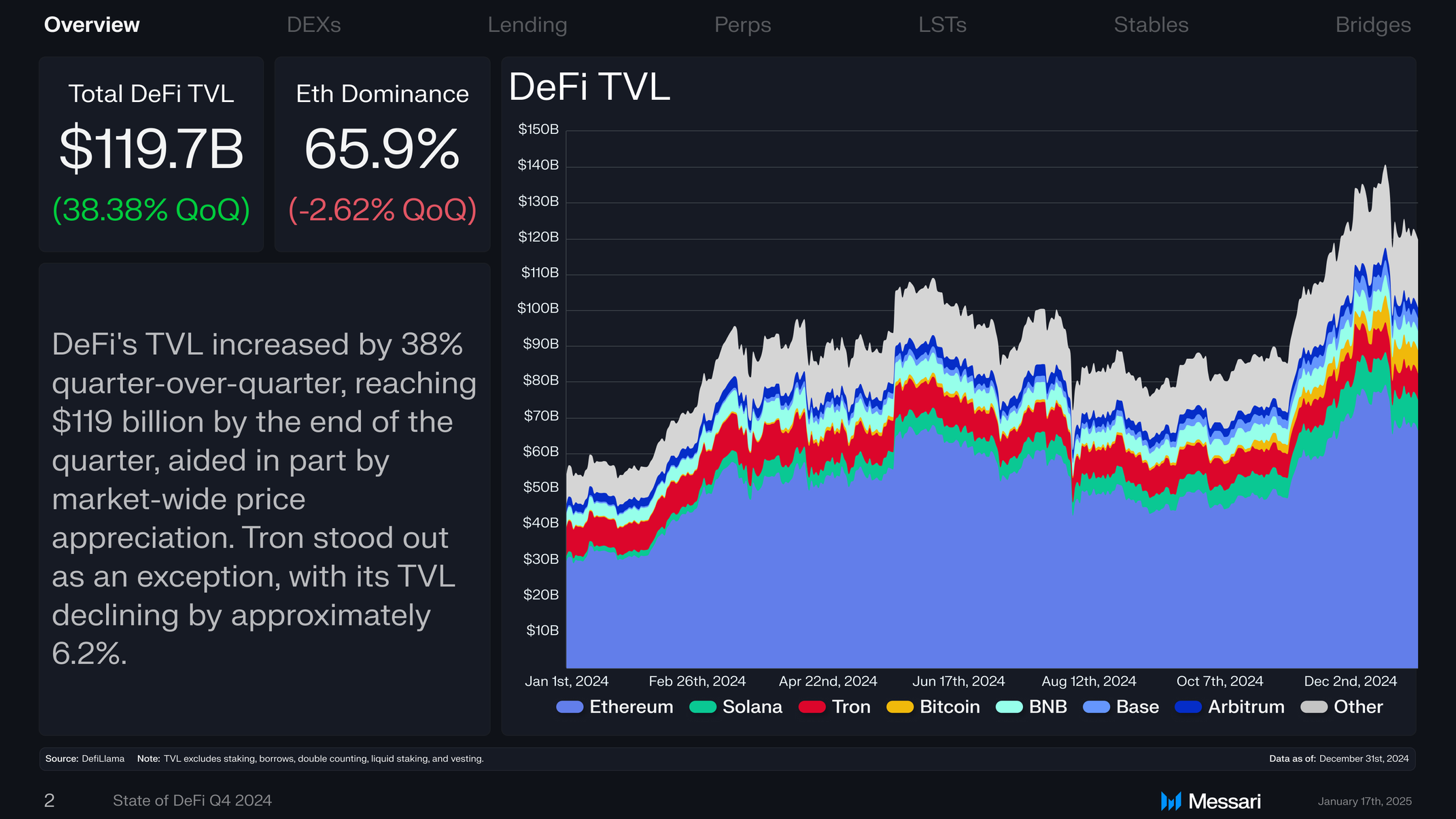Click the paragraph starting "DeFi's TVL increased"
Viewport: 1456px width, 819px height.
pyautogui.click(x=264, y=499)
